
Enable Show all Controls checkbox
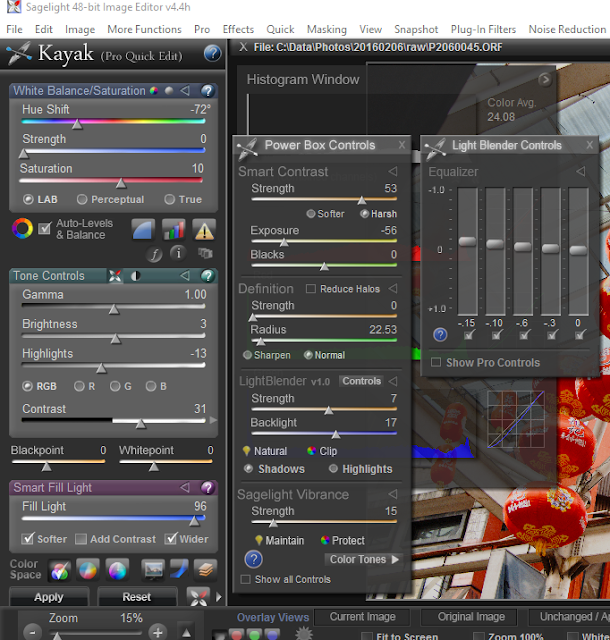tap(245, 579)
